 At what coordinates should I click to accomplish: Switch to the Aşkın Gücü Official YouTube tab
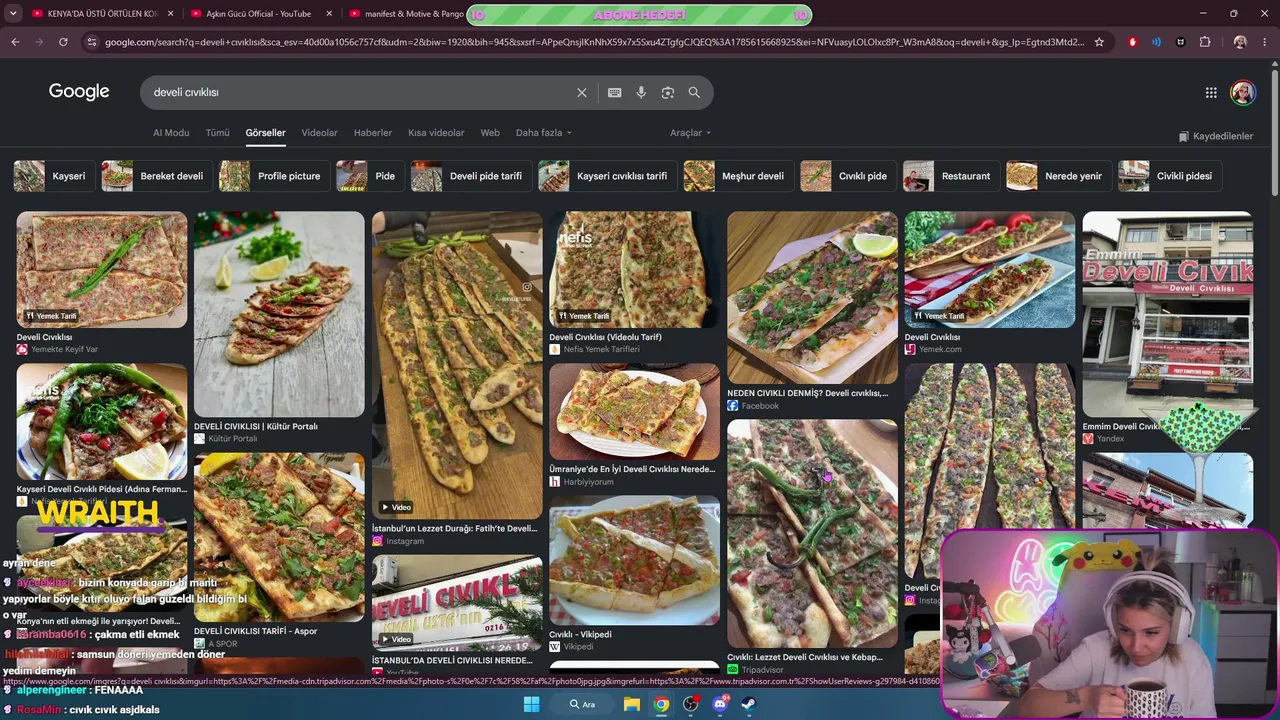coord(260,14)
